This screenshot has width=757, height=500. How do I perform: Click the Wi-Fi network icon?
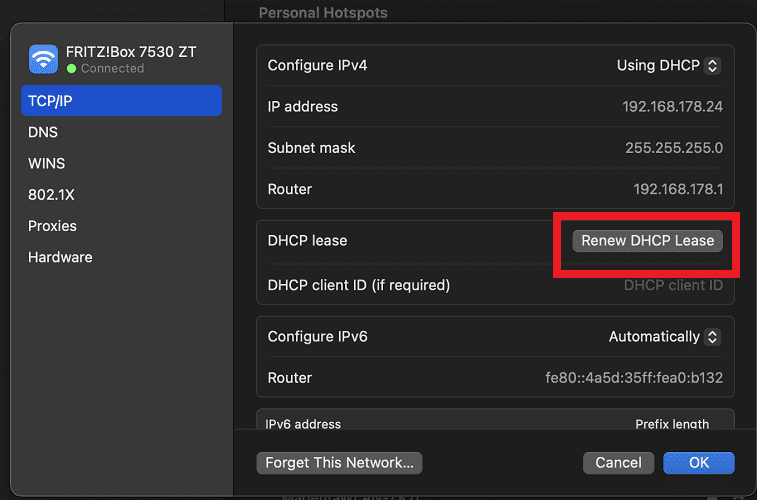[x=43, y=59]
